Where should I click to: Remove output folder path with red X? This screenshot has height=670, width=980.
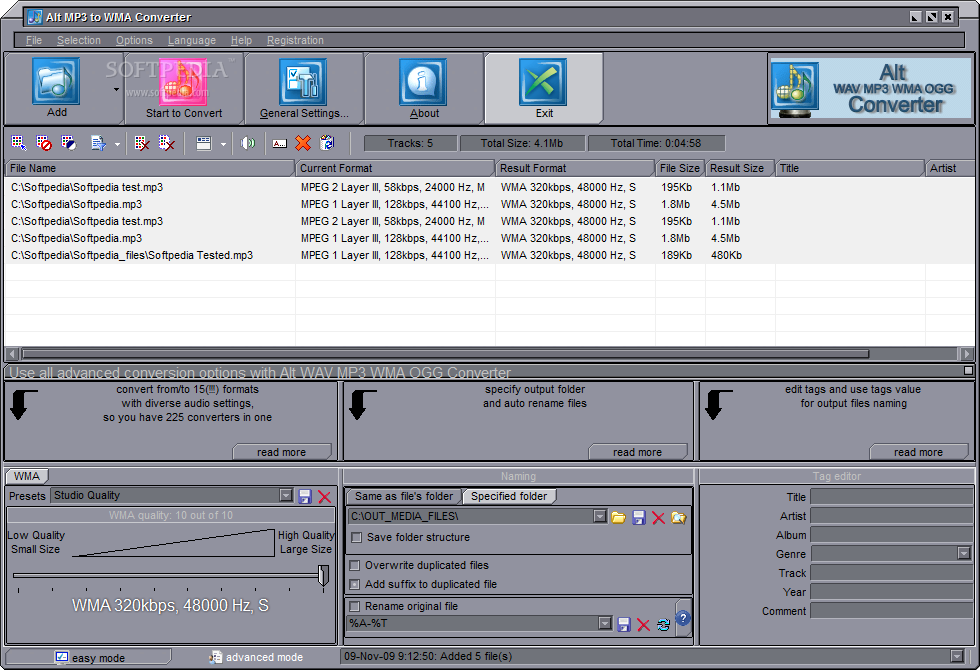pos(658,517)
